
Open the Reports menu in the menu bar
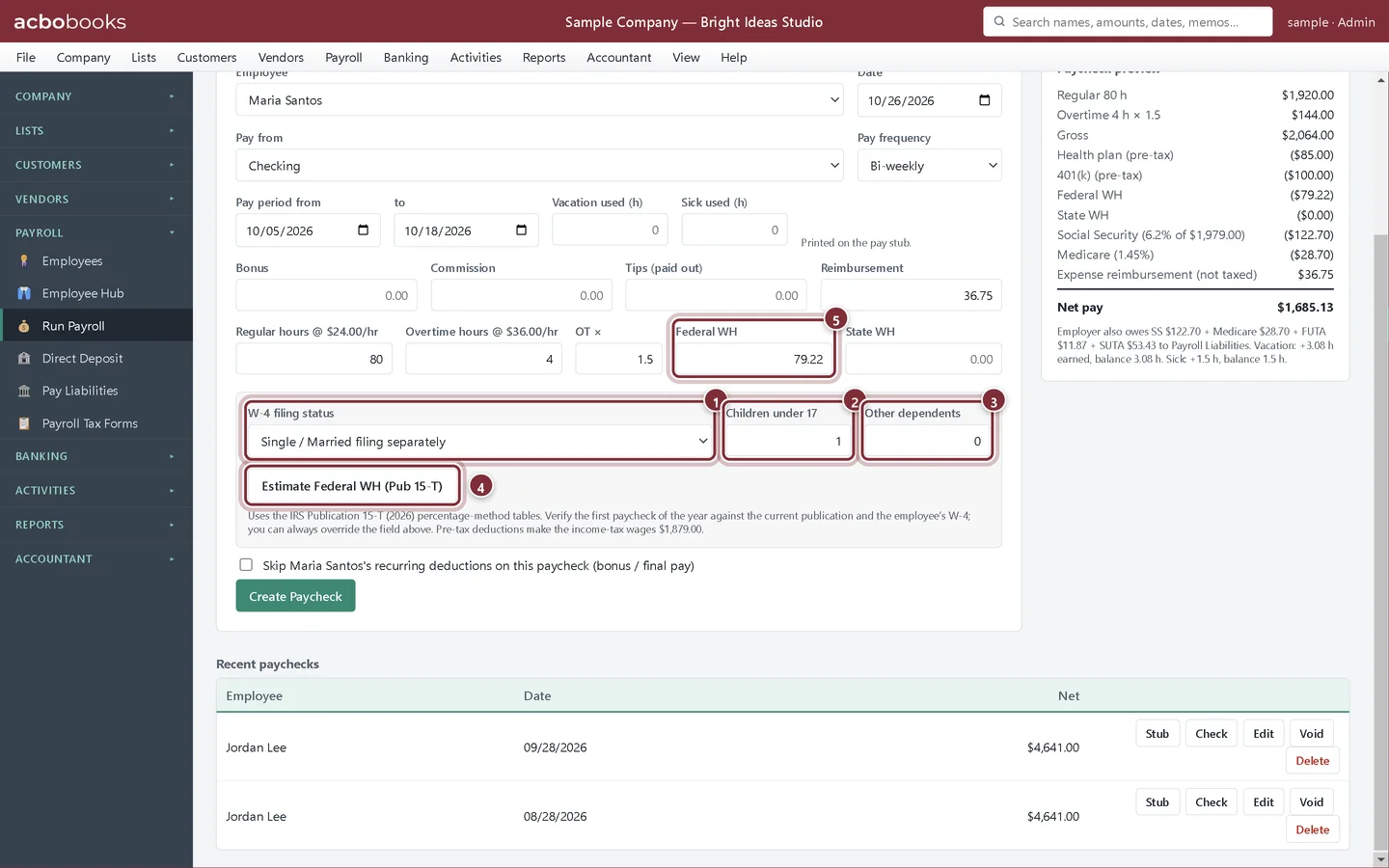pos(544,57)
